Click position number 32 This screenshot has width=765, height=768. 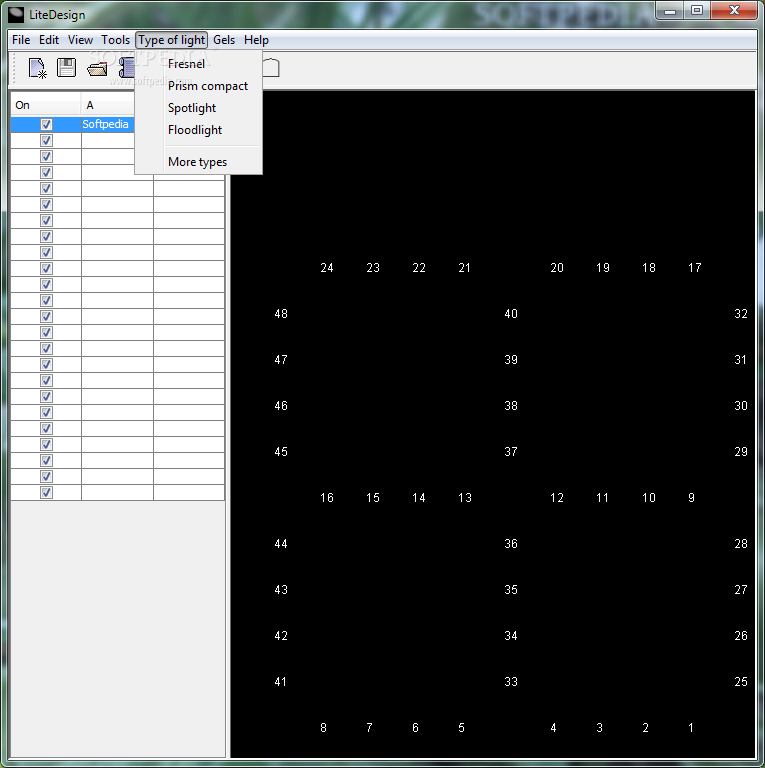741,314
